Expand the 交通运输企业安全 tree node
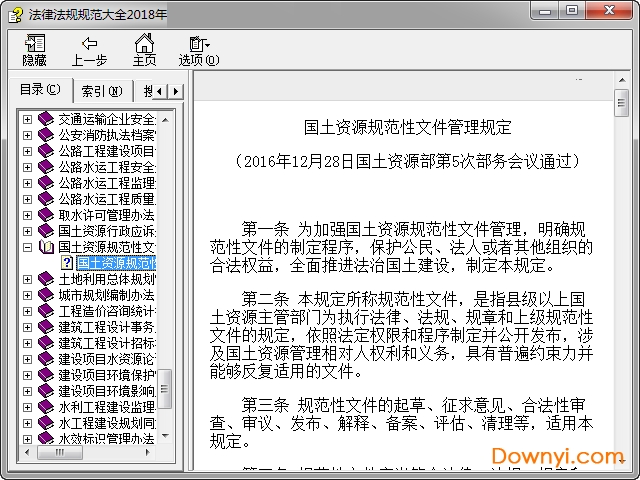The image size is (640, 480). tap(27, 119)
